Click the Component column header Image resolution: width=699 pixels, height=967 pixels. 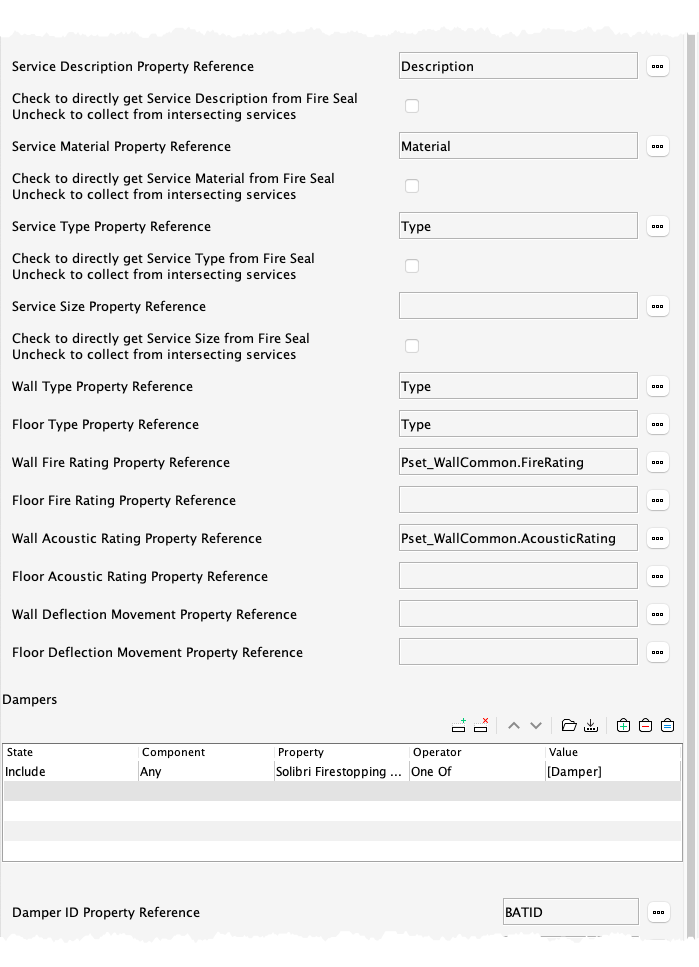(x=206, y=752)
